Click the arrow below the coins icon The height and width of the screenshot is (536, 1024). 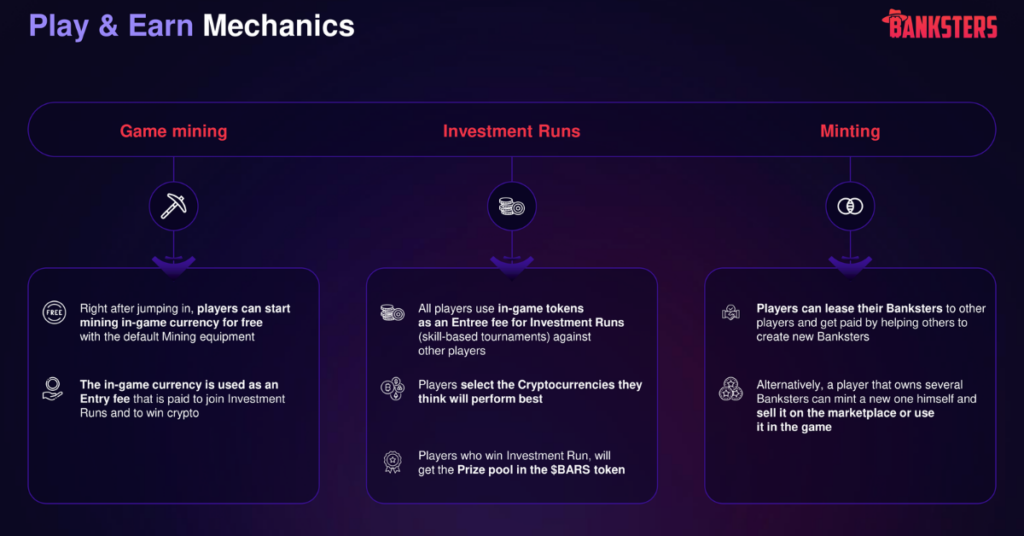coord(512,264)
